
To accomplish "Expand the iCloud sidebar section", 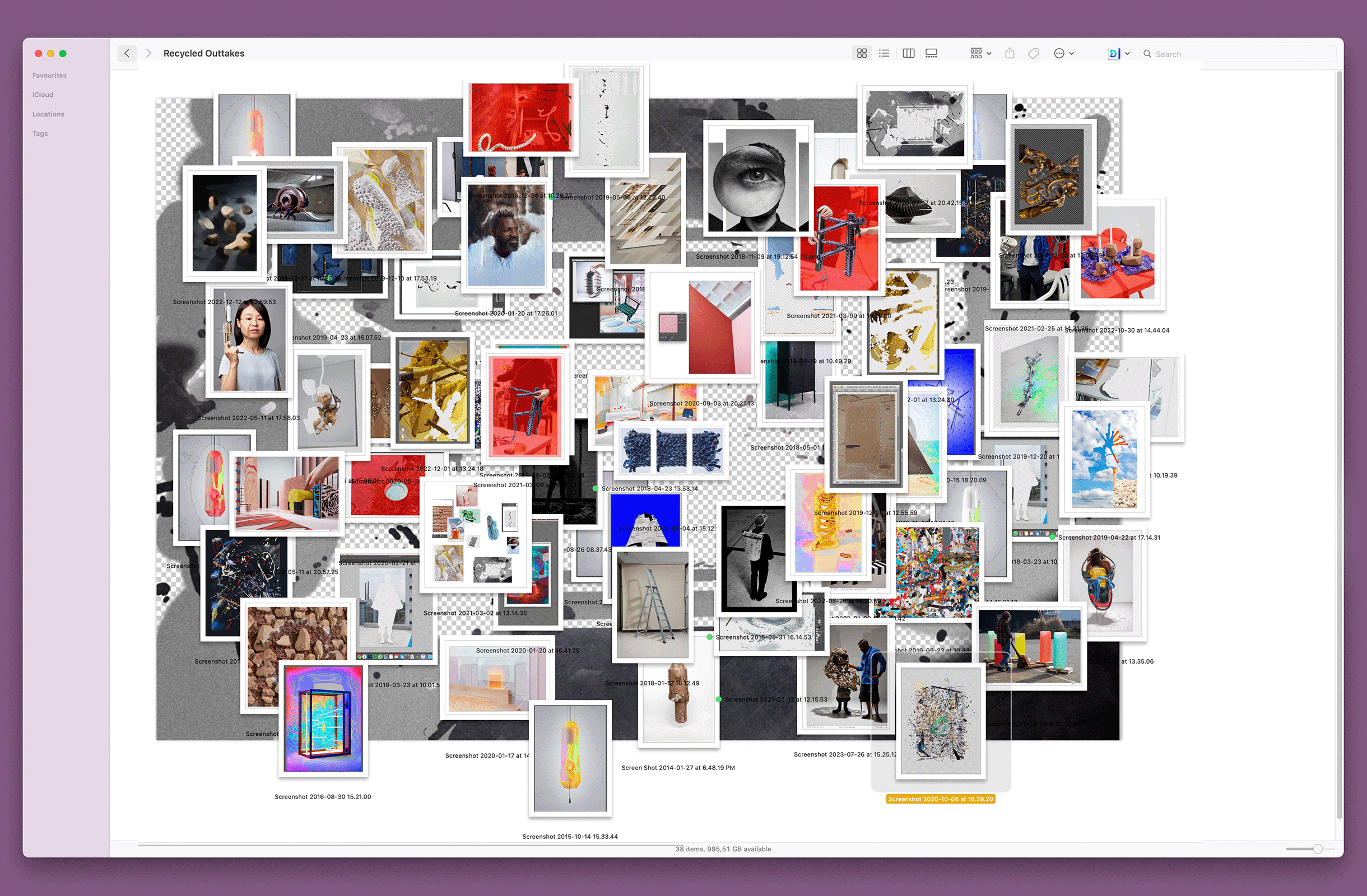I will pos(43,95).
